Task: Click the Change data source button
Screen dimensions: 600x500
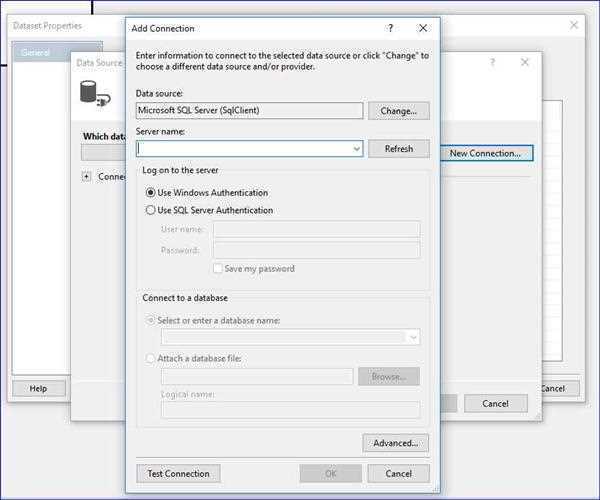Action: (x=398, y=111)
